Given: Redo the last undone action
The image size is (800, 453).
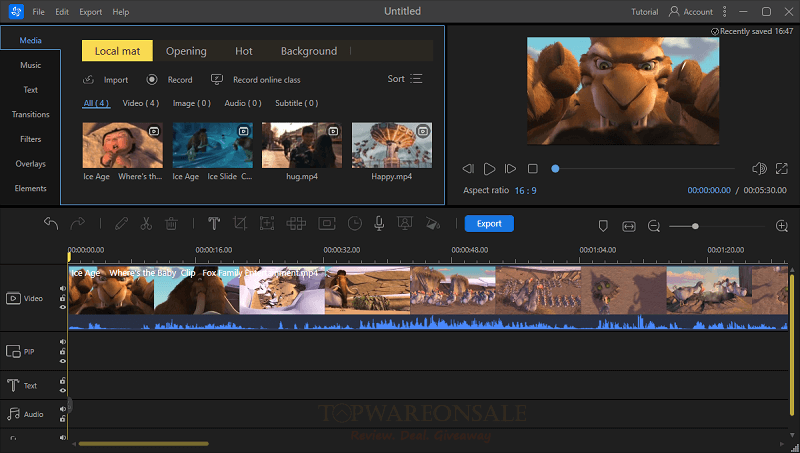Looking at the screenshot, I should 78,223.
